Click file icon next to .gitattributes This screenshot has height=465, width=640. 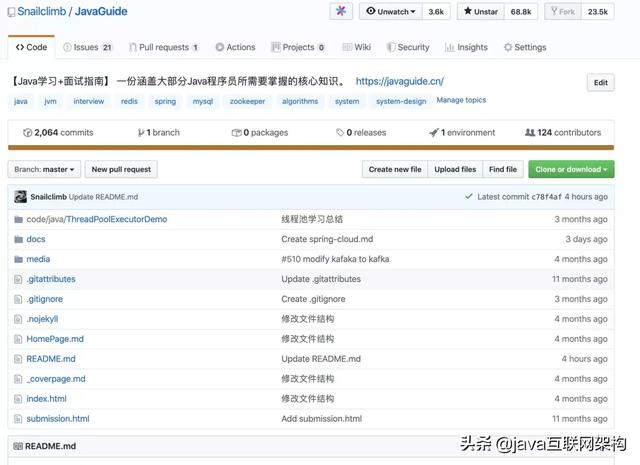pos(18,279)
